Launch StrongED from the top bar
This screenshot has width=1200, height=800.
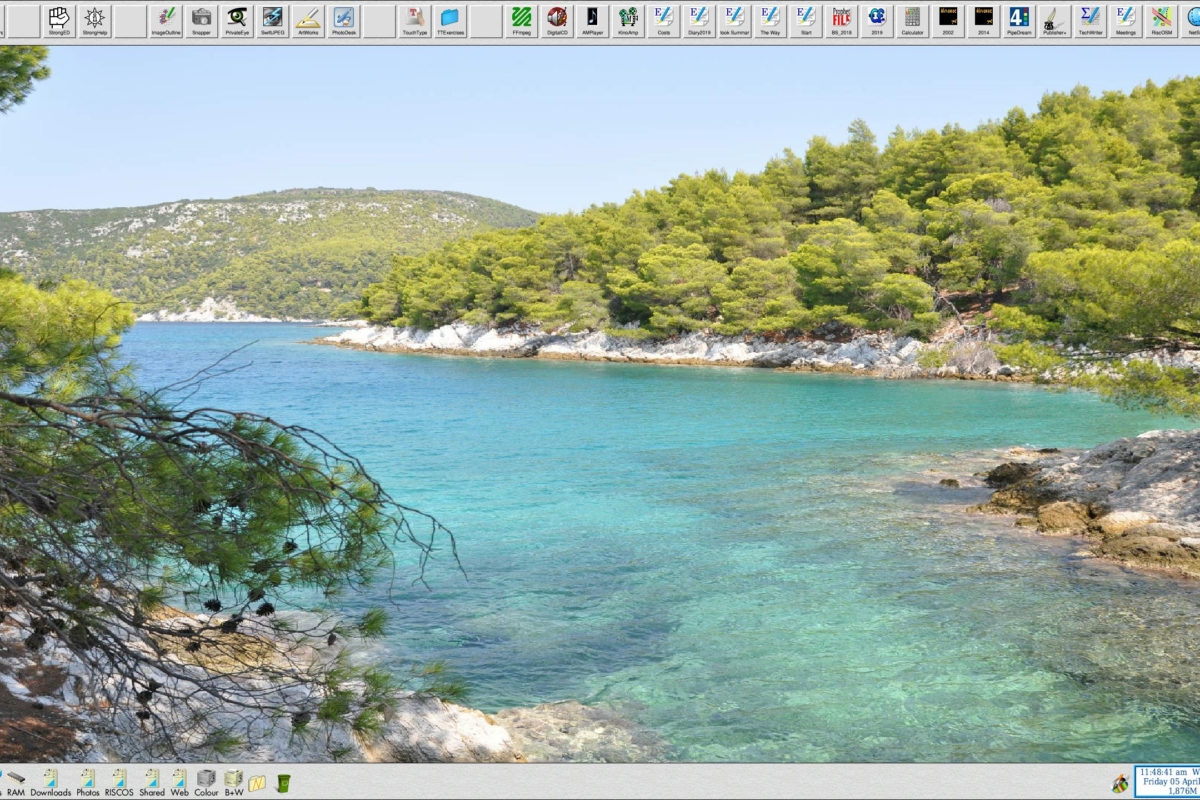pos(59,21)
